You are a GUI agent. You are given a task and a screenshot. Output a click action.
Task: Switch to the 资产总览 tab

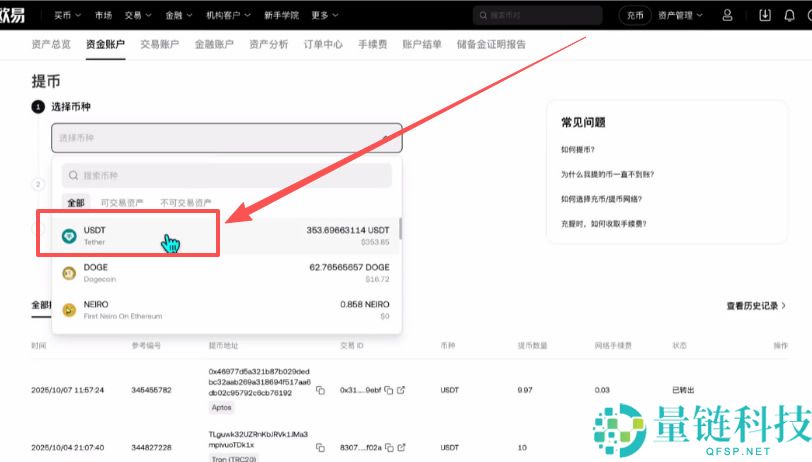[x=51, y=45]
